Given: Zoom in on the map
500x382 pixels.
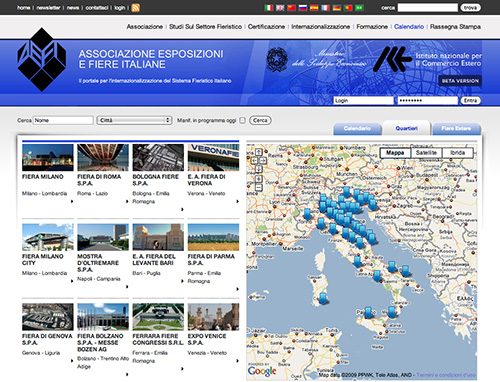Looking at the screenshot, I should (x=259, y=179).
